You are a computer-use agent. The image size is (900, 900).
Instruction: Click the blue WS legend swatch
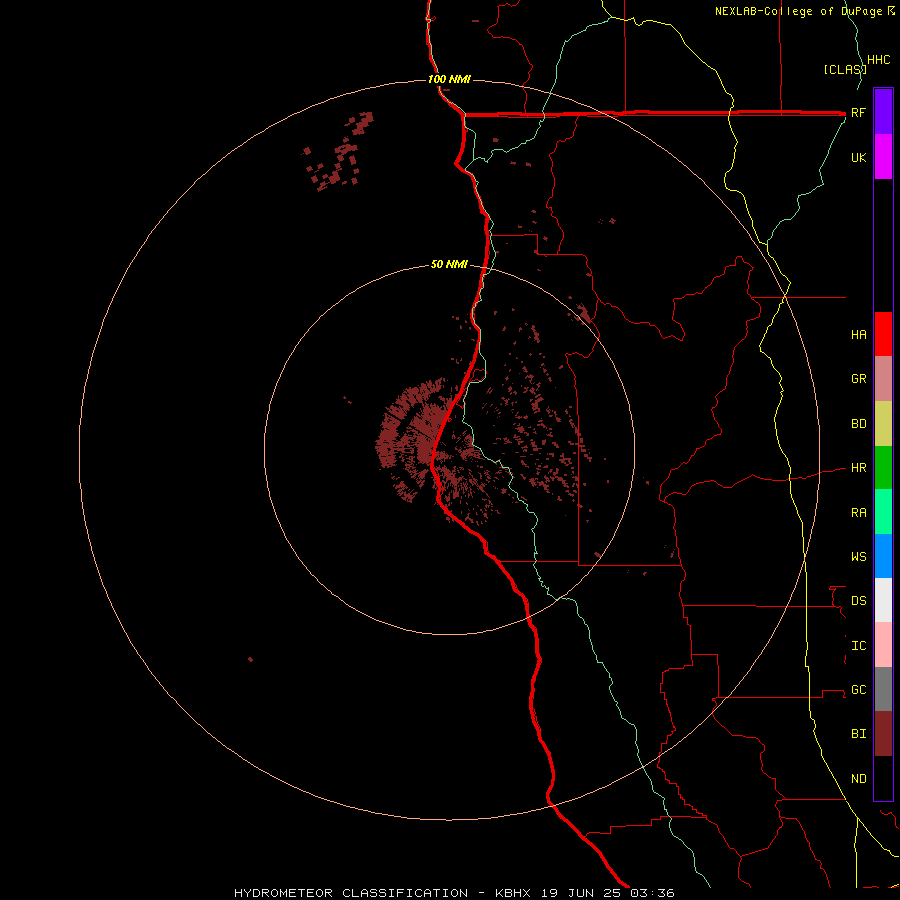(883, 556)
